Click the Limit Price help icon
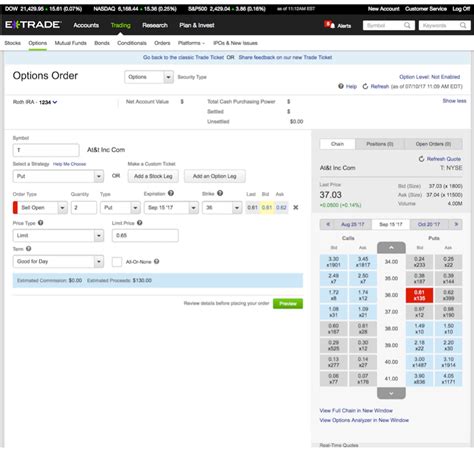The height and width of the screenshot is (450, 474). (x=140, y=223)
